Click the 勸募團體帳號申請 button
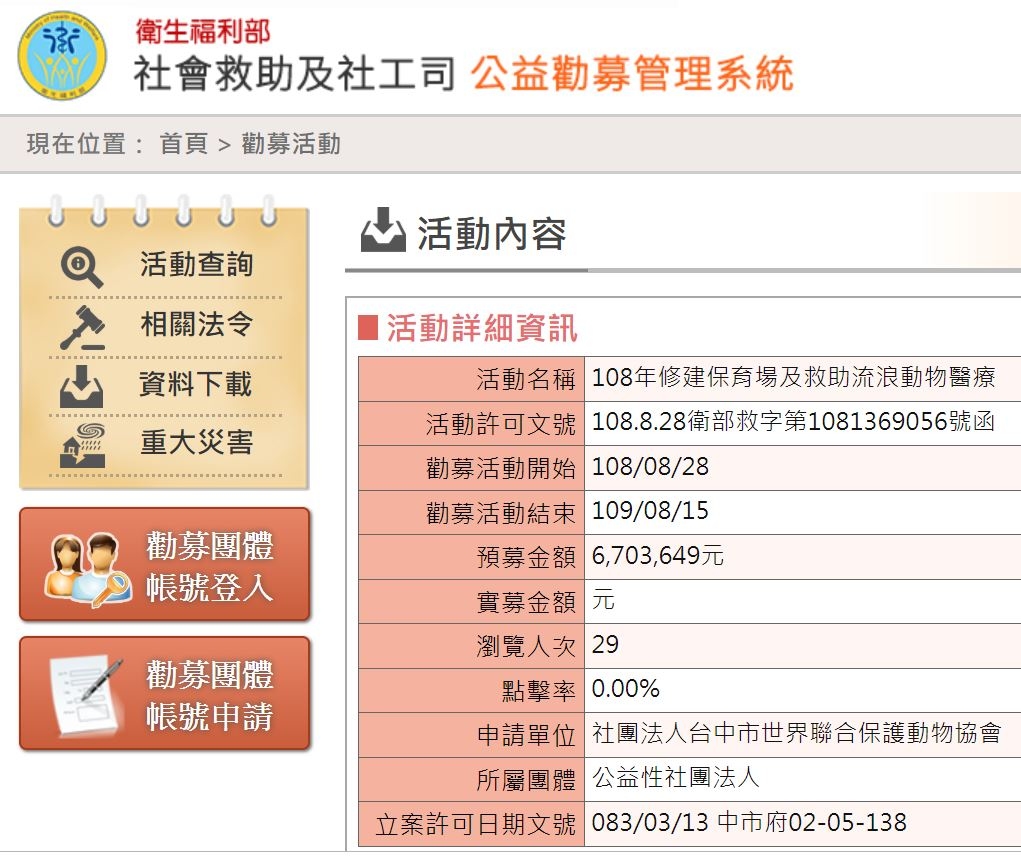Screen dimensions: 1021x856 pos(165,693)
